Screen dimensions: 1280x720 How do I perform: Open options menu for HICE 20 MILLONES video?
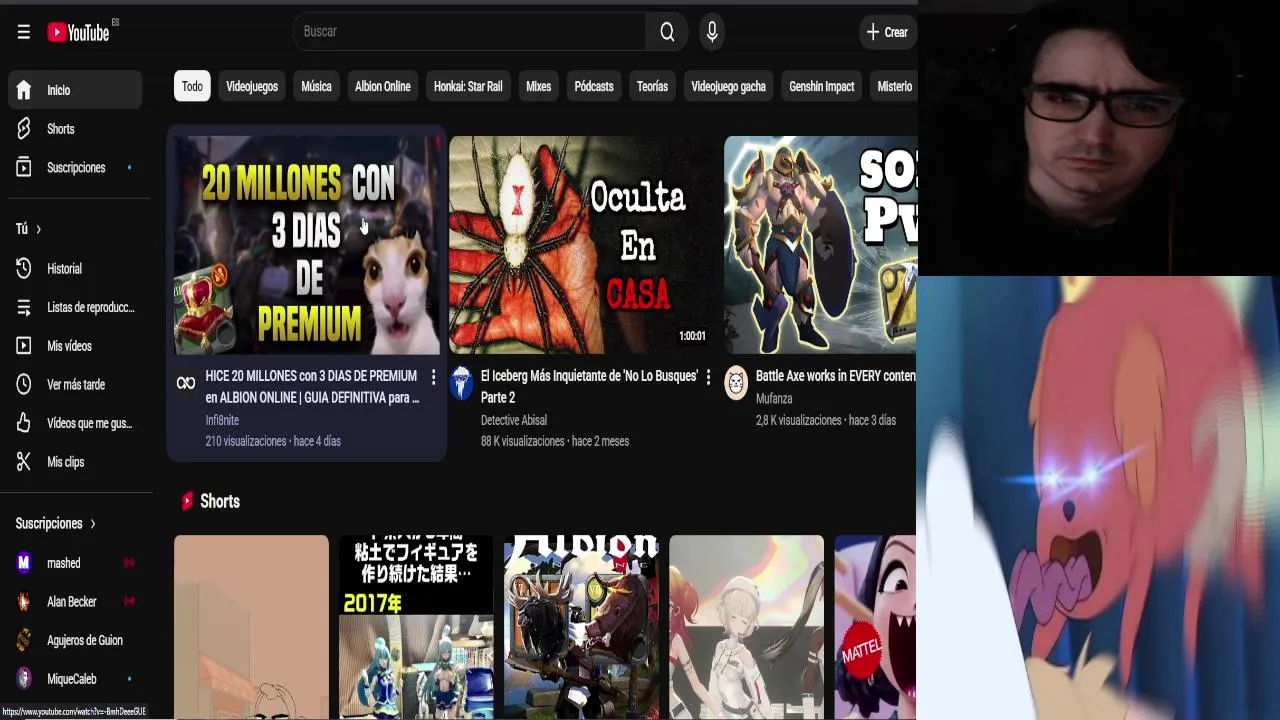click(x=433, y=377)
